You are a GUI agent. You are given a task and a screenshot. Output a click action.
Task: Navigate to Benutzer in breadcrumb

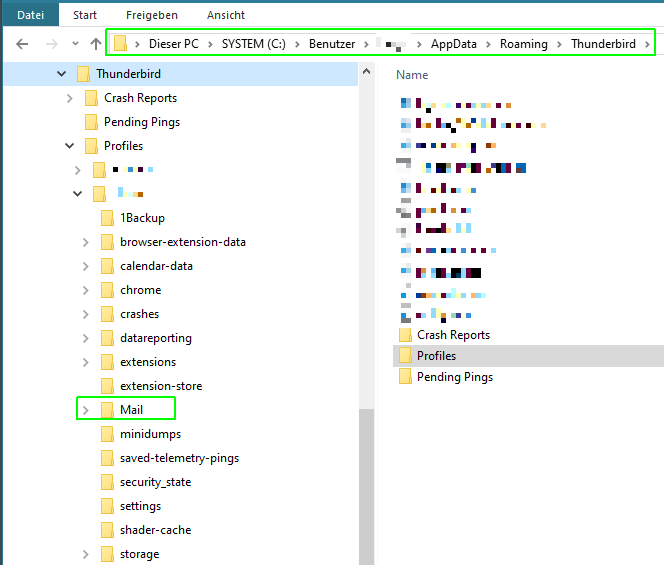tap(332, 44)
